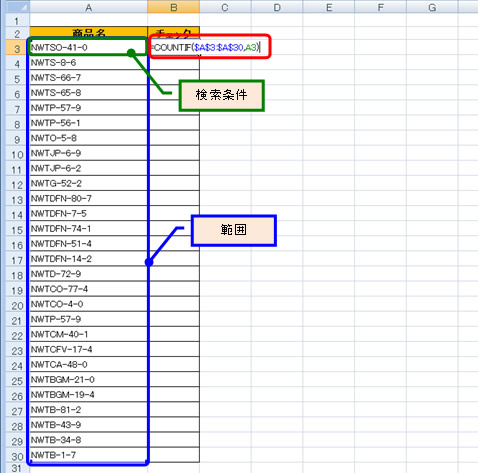Click cell containing NWTJP-6-9

click(88, 153)
